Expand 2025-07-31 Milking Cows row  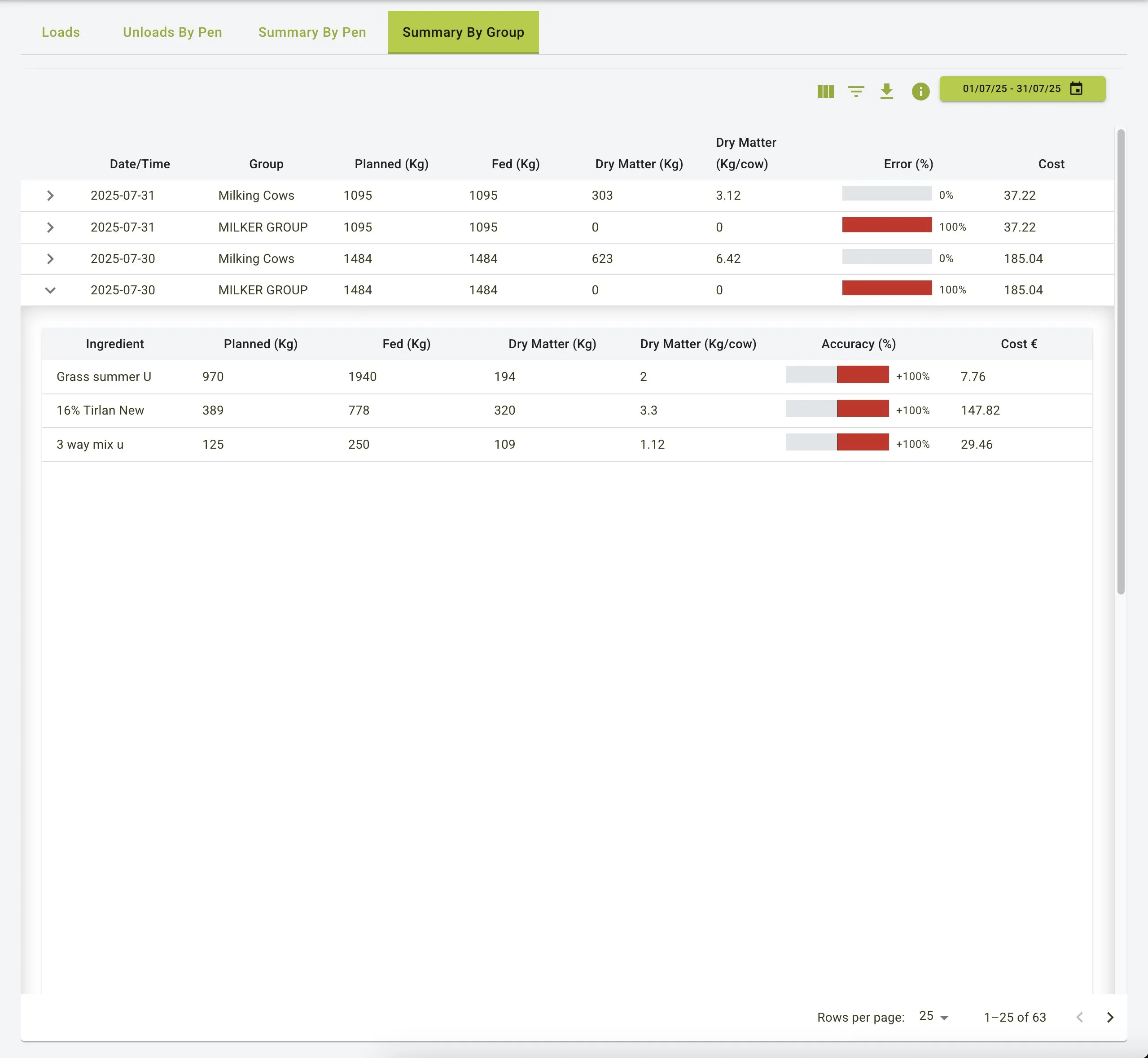click(x=50, y=196)
